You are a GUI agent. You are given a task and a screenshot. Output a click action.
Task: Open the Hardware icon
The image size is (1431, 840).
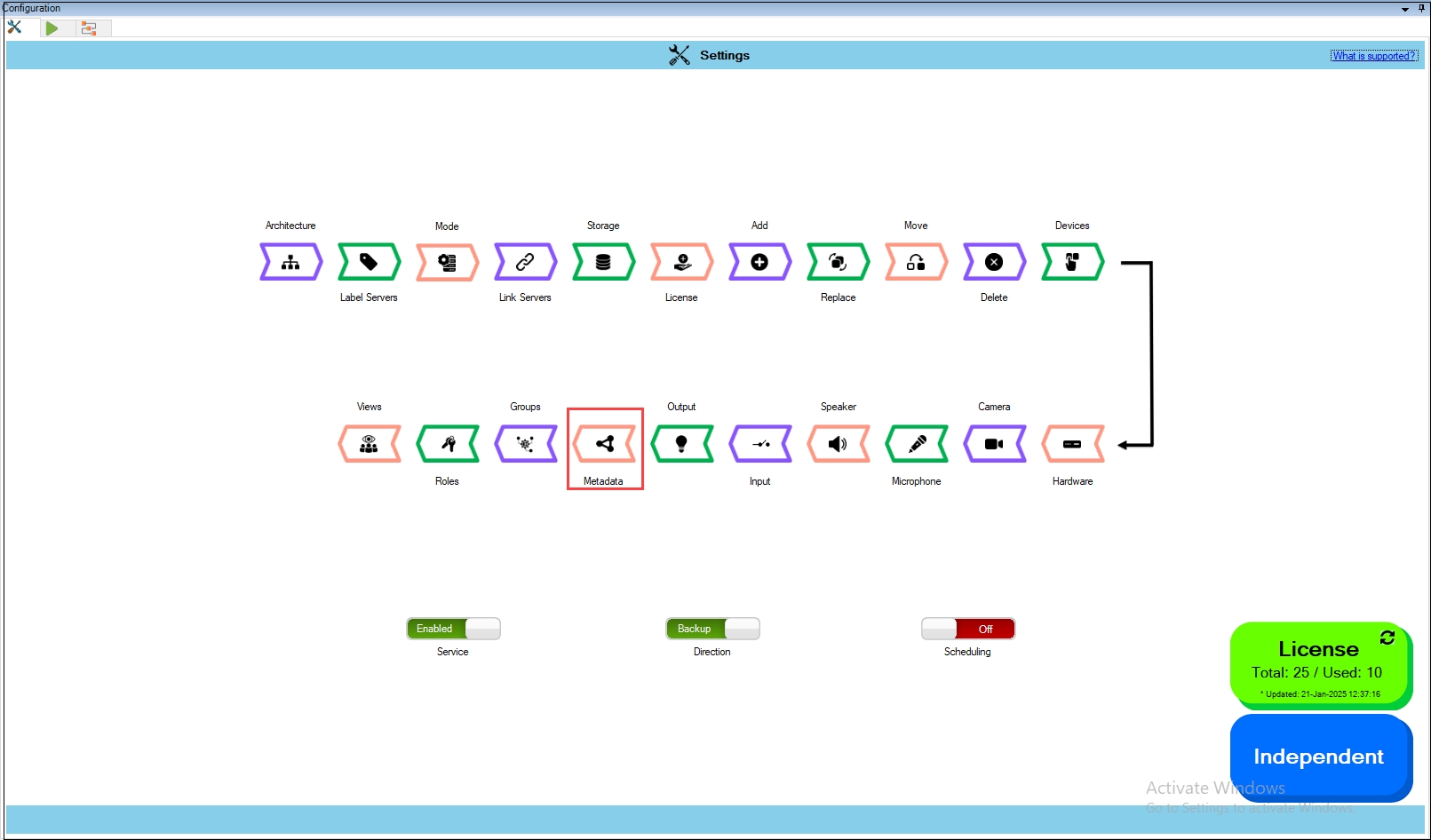pos(1072,444)
